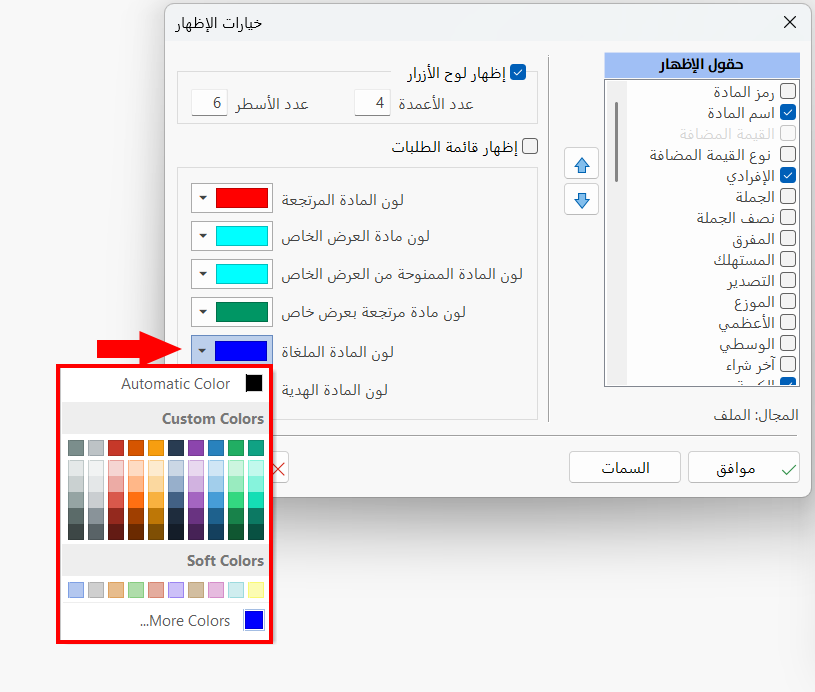This screenshot has width=815, height=692.
Task: Enable the إظهار قائمة الطلبات option
Action: pyautogui.click(x=530, y=145)
